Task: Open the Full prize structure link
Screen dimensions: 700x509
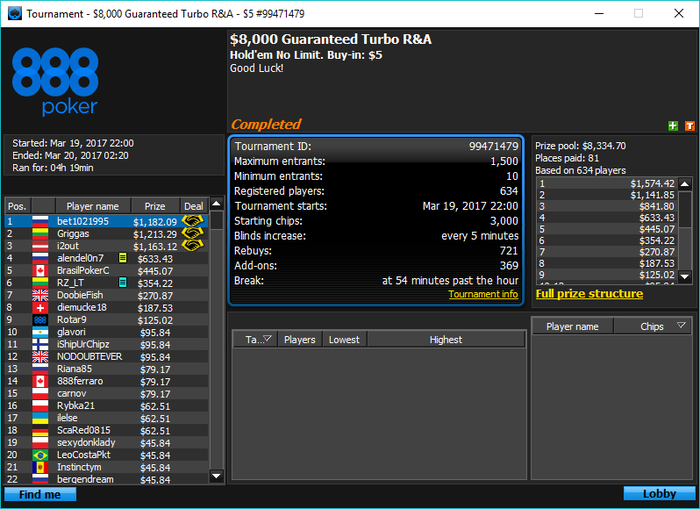Action: tap(589, 294)
